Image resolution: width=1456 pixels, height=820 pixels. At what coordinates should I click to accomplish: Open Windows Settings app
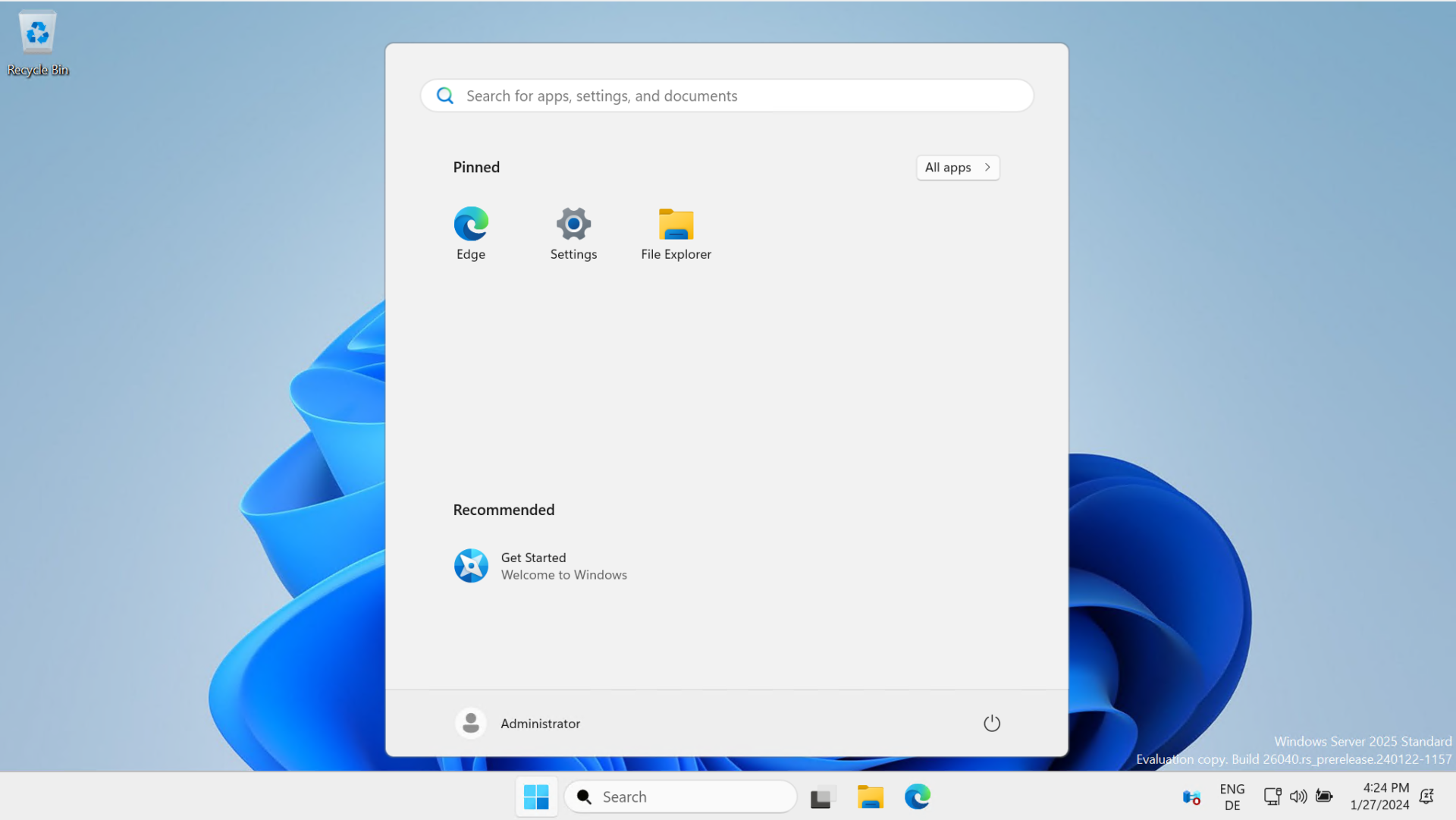coord(573,230)
